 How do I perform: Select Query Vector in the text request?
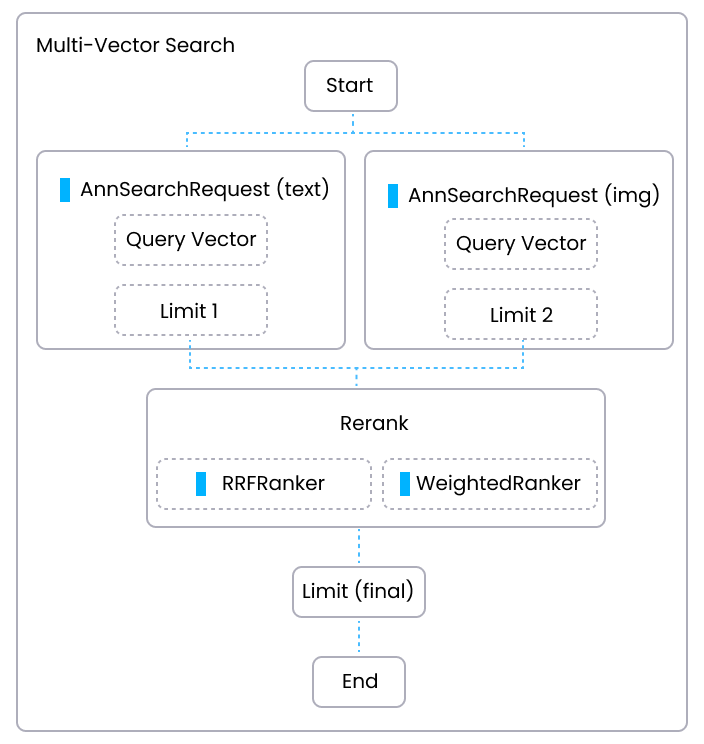coord(191,240)
